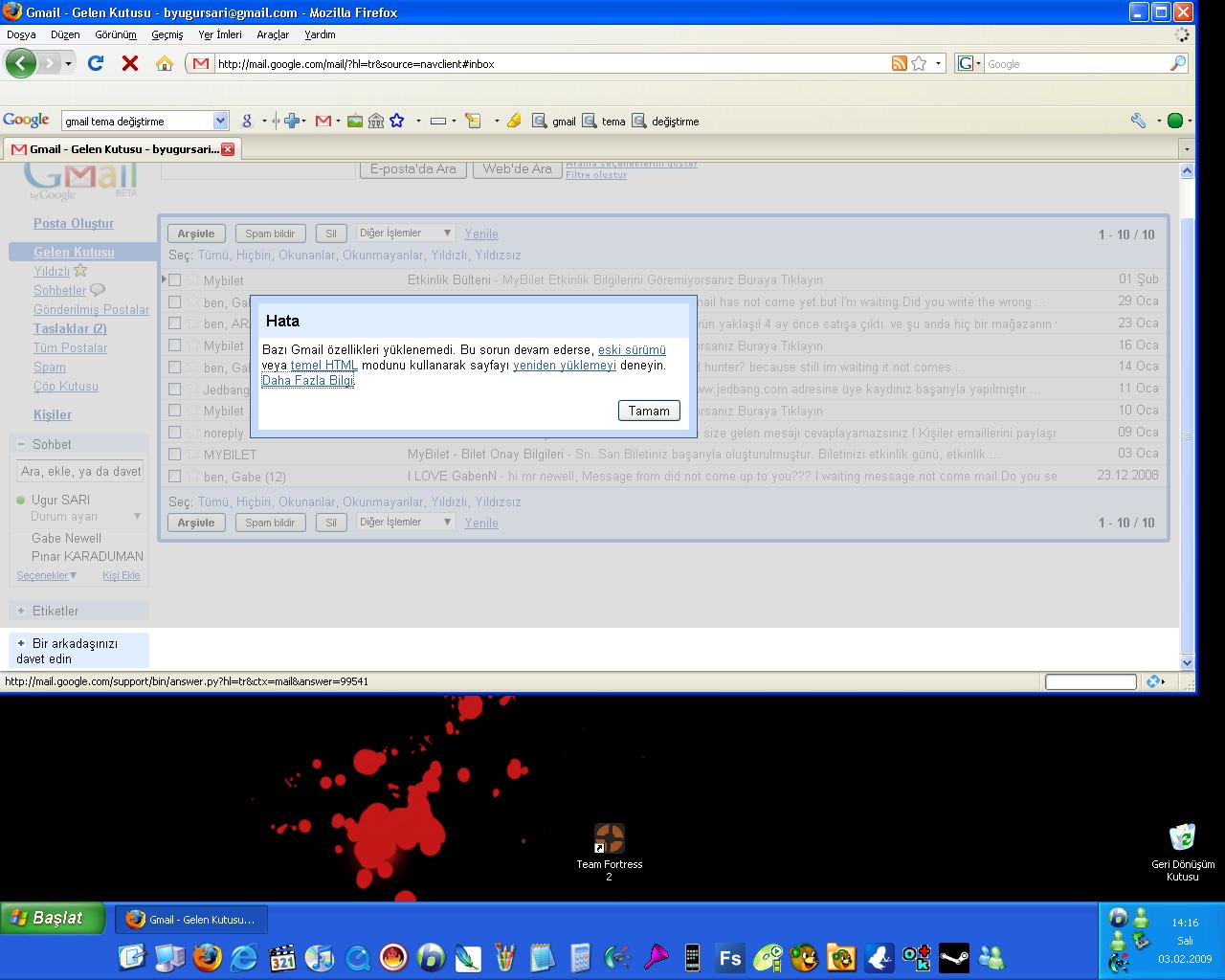Open the Google Toolbar search history dropdown
The width and height of the screenshot is (1225, 980).
[221, 121]
